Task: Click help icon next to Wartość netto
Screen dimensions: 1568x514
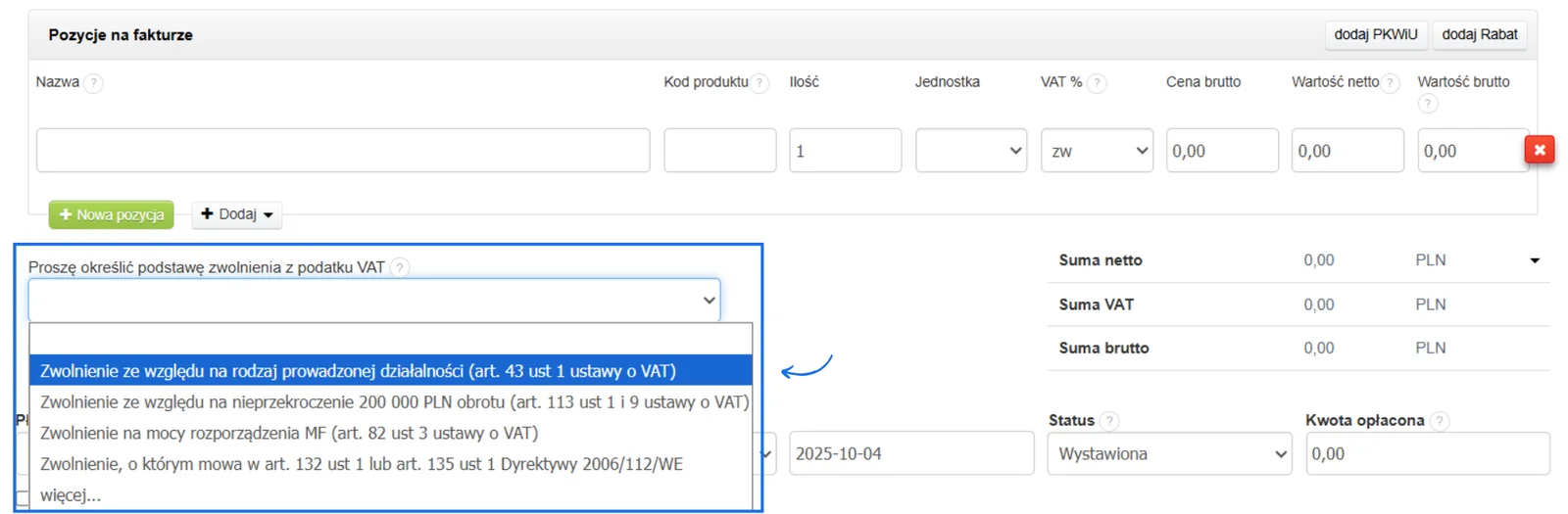Action: pyautogui.click(x=1390, y=83)
